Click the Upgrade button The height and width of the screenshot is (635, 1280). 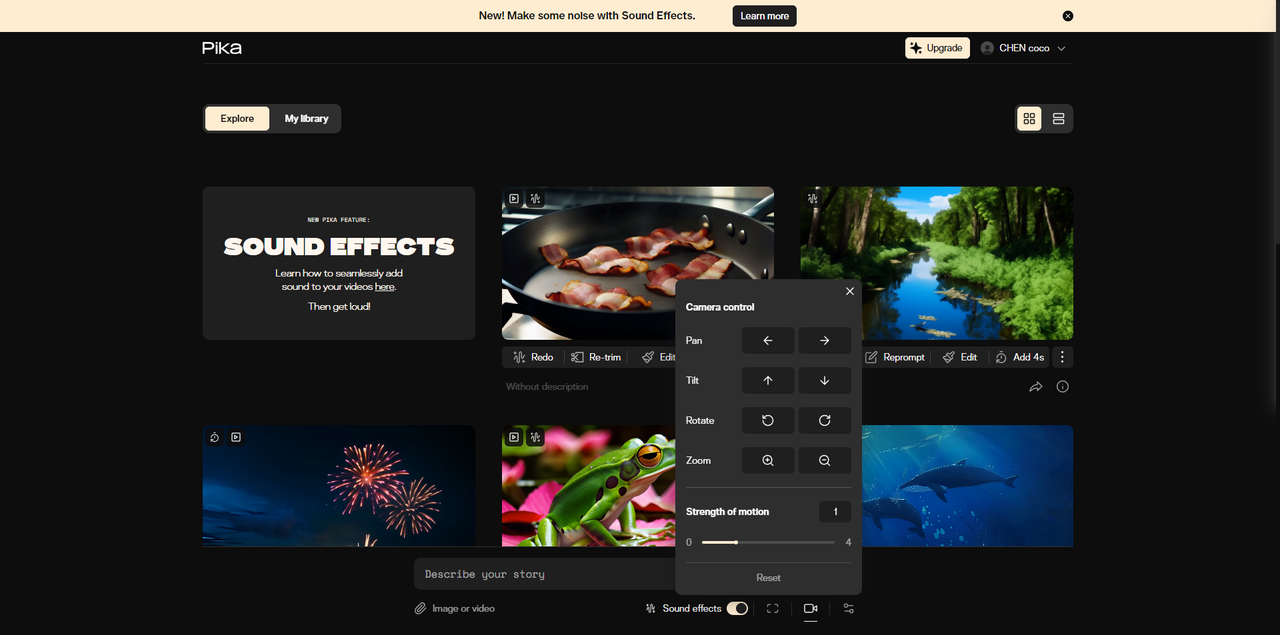tap(937, 48)
